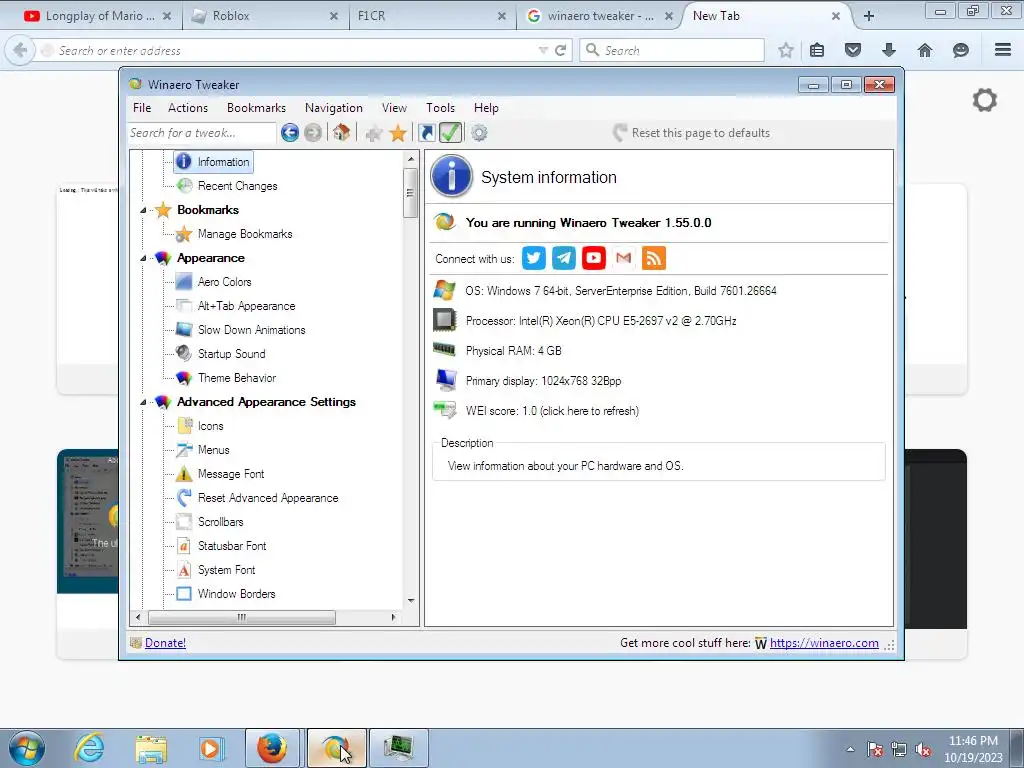Open the Bookmarks menu

pyautogui.click(x=256, y=108)
